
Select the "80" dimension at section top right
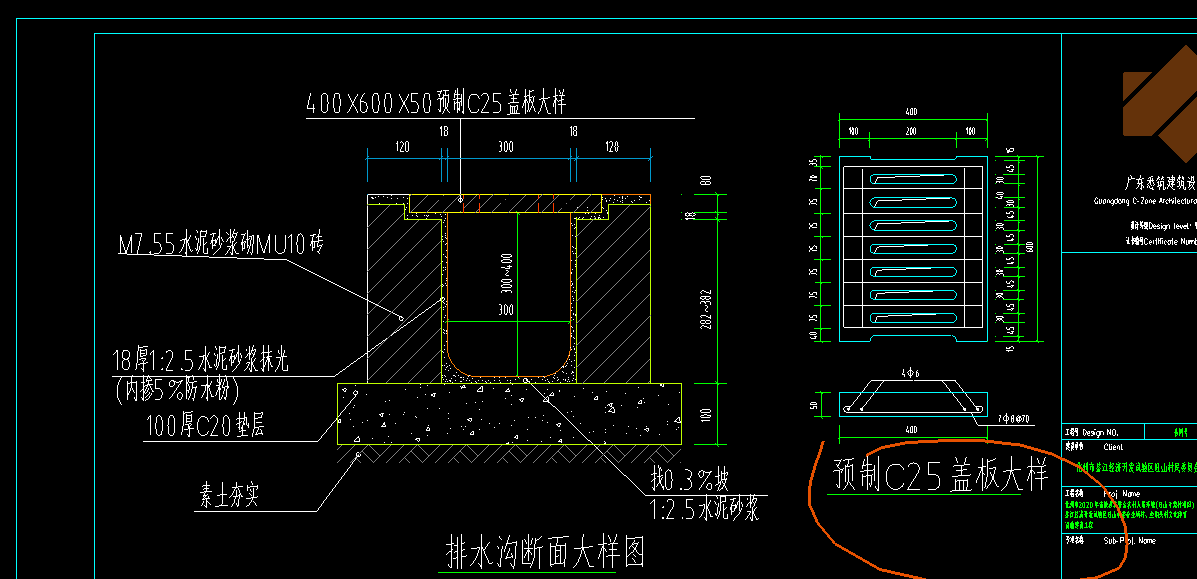(706, 180)
